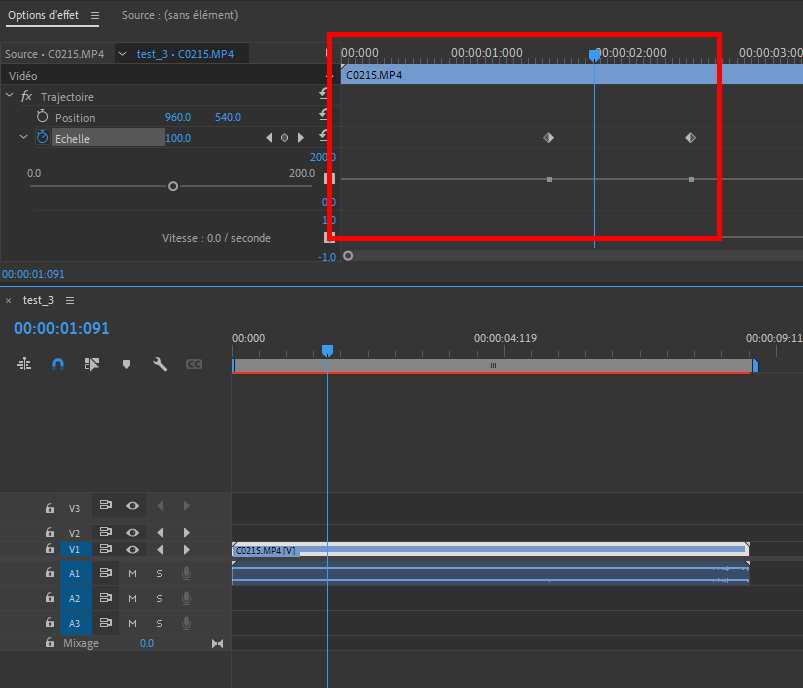Click the Mixage track end icon
Viewport: 803px width, 688px height.
click(x=217, y=644)
